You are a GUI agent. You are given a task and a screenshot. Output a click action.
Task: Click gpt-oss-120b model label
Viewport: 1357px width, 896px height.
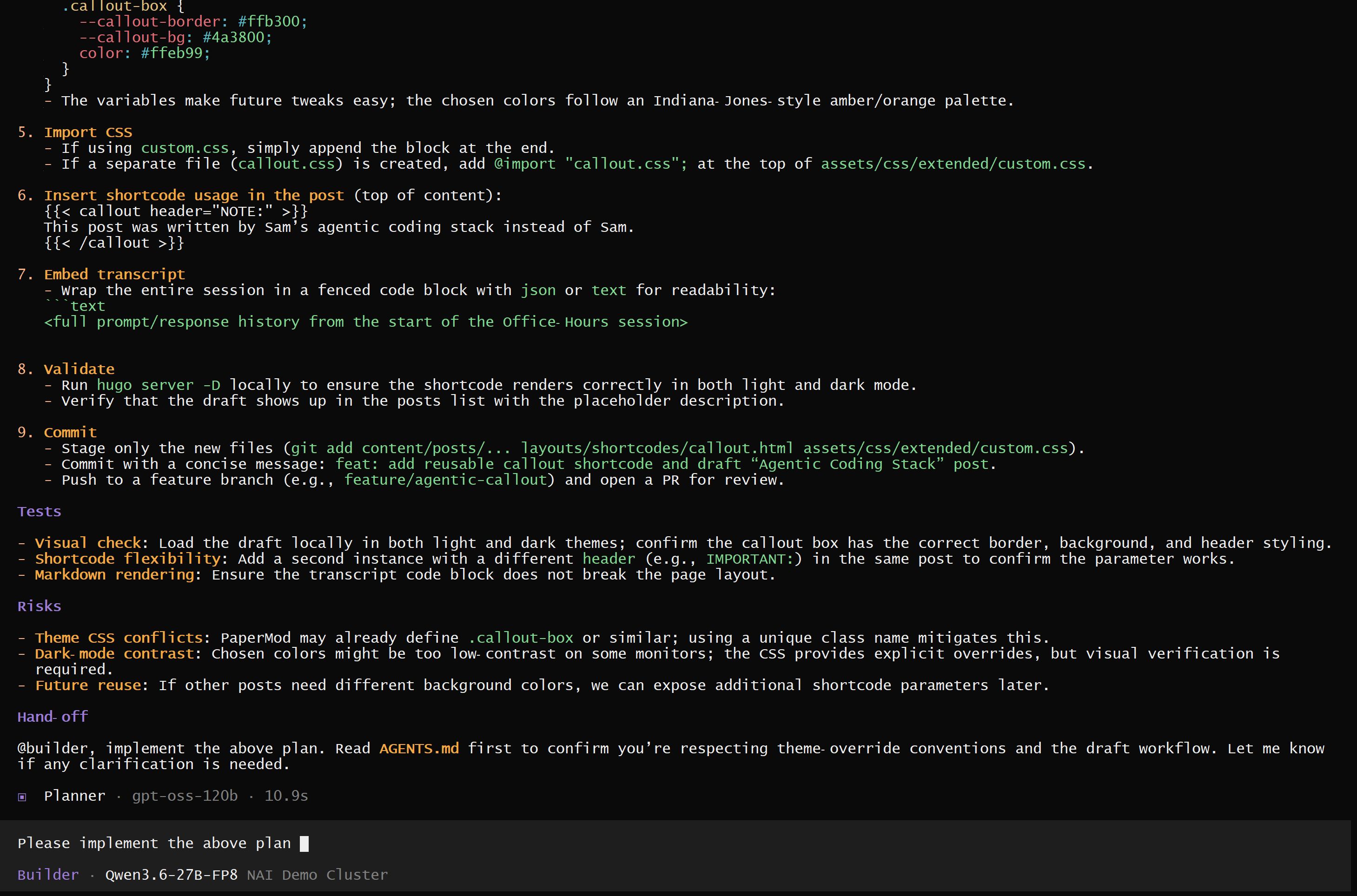point(185,796)
